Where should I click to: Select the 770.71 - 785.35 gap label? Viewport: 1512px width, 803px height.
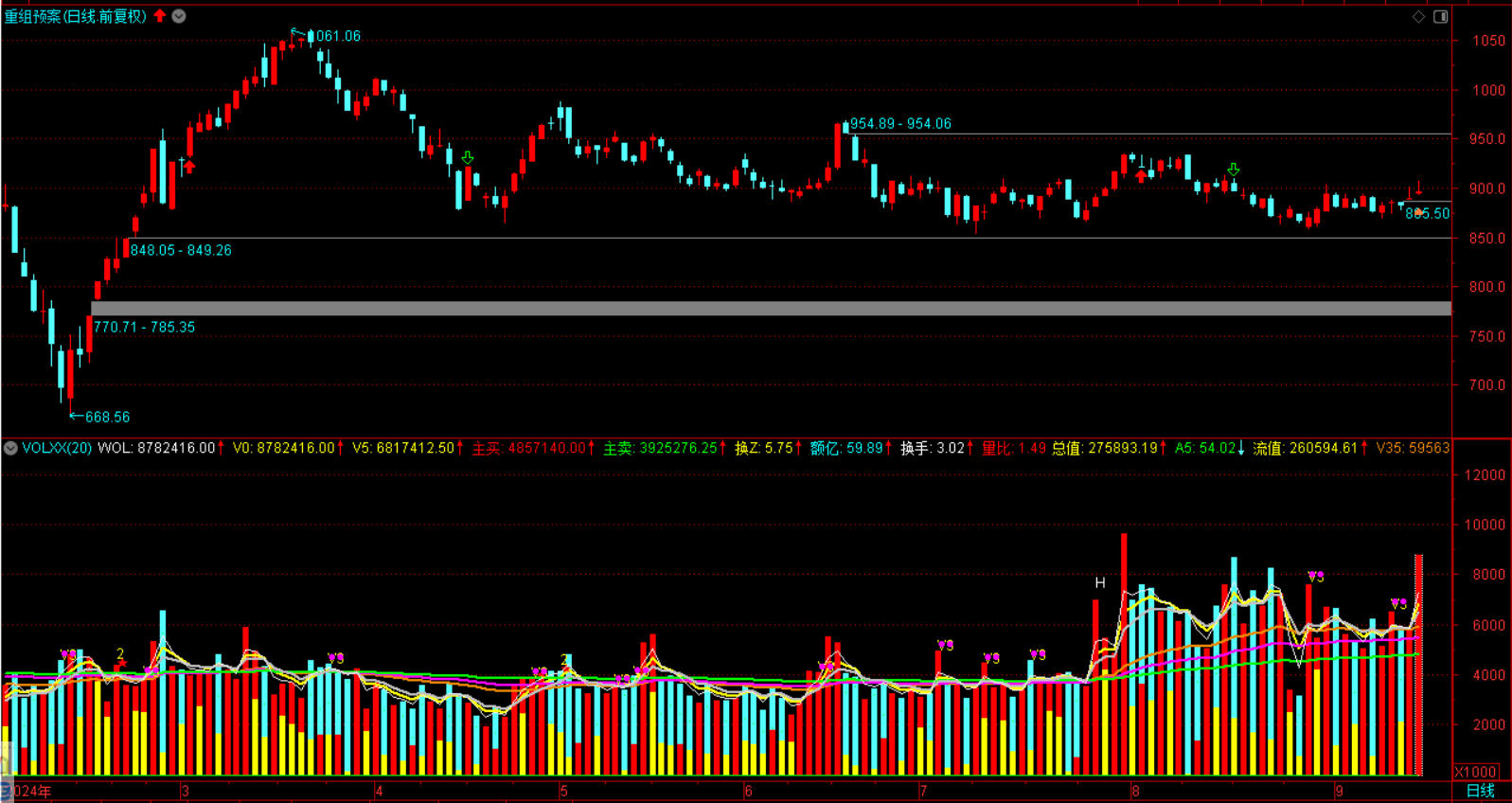point(144,327)
